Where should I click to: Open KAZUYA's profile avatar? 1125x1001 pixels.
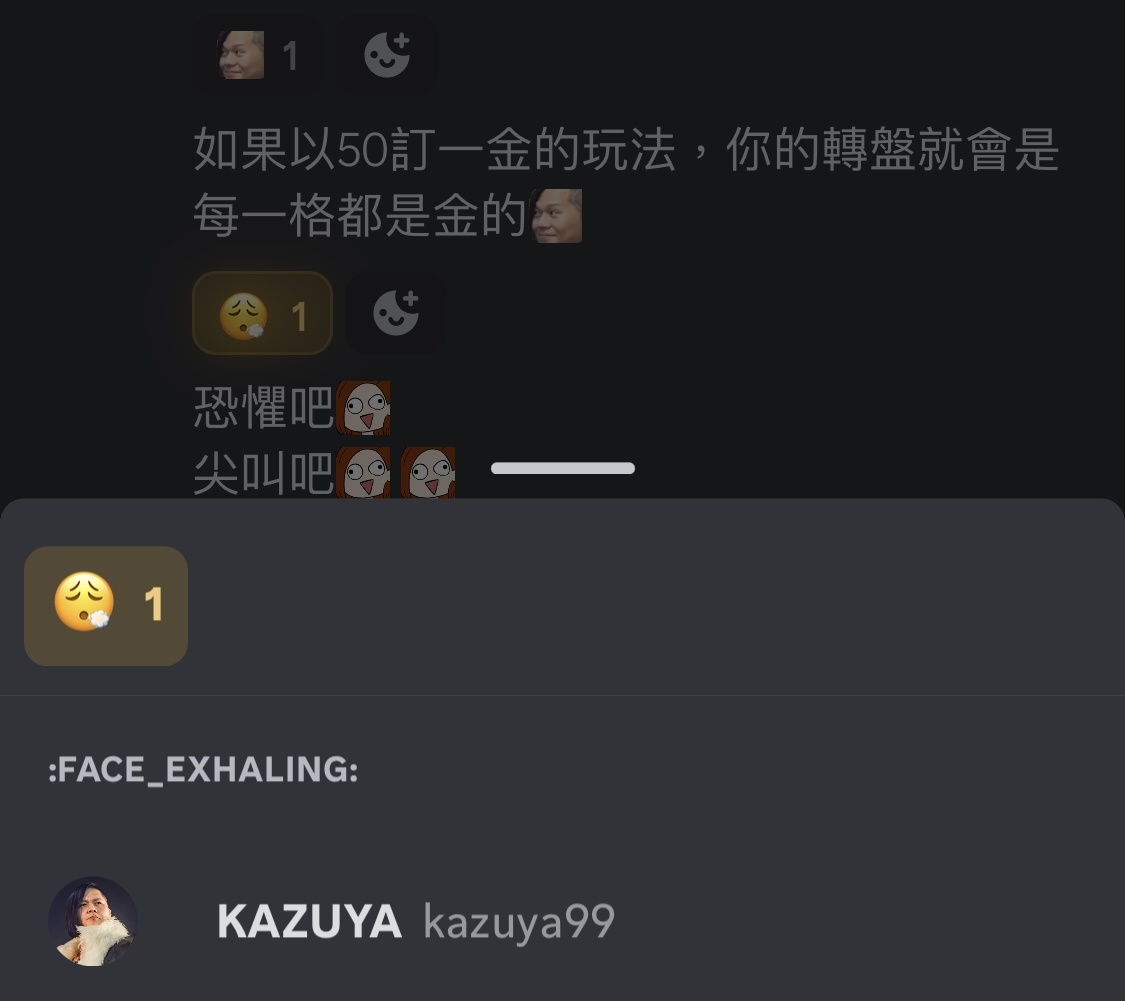tap(93, 921)
